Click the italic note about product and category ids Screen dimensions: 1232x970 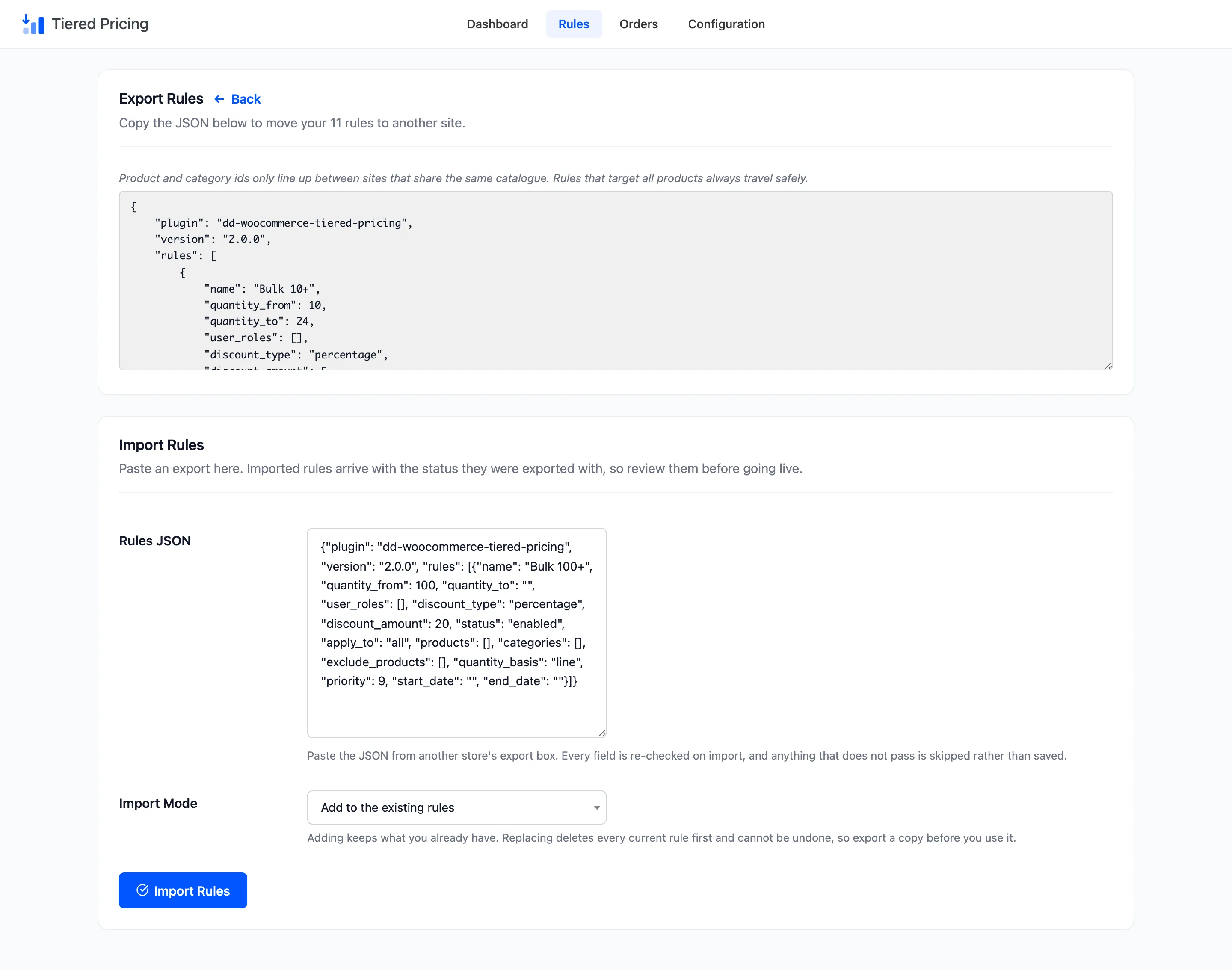[463, 178]
